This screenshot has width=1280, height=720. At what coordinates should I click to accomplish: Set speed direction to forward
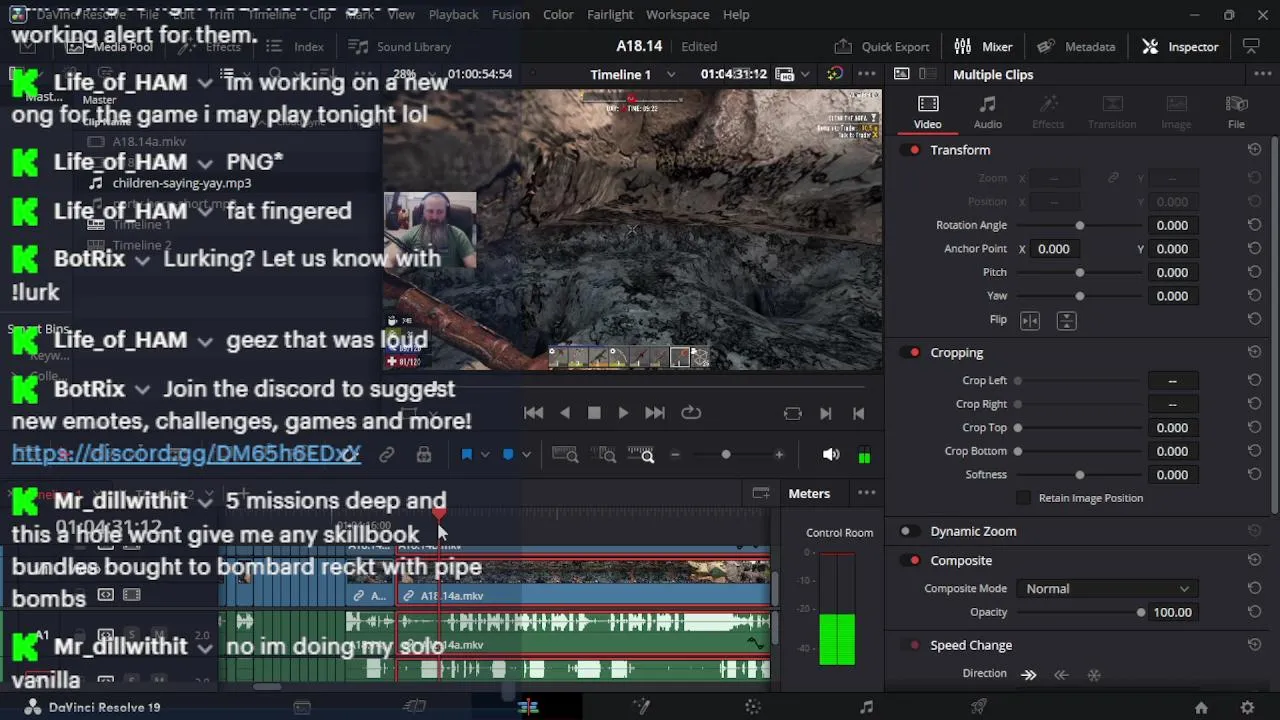[x=1028, y=674]
